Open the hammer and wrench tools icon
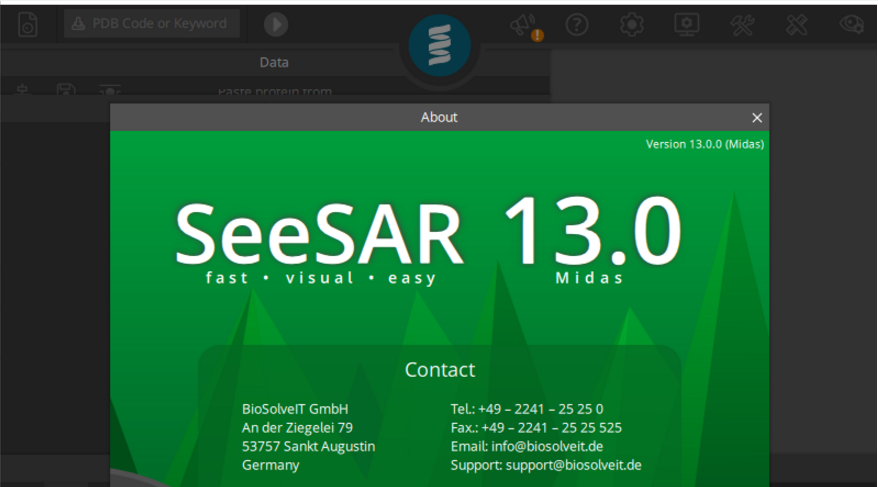878x487 pixels. (742, 25)
